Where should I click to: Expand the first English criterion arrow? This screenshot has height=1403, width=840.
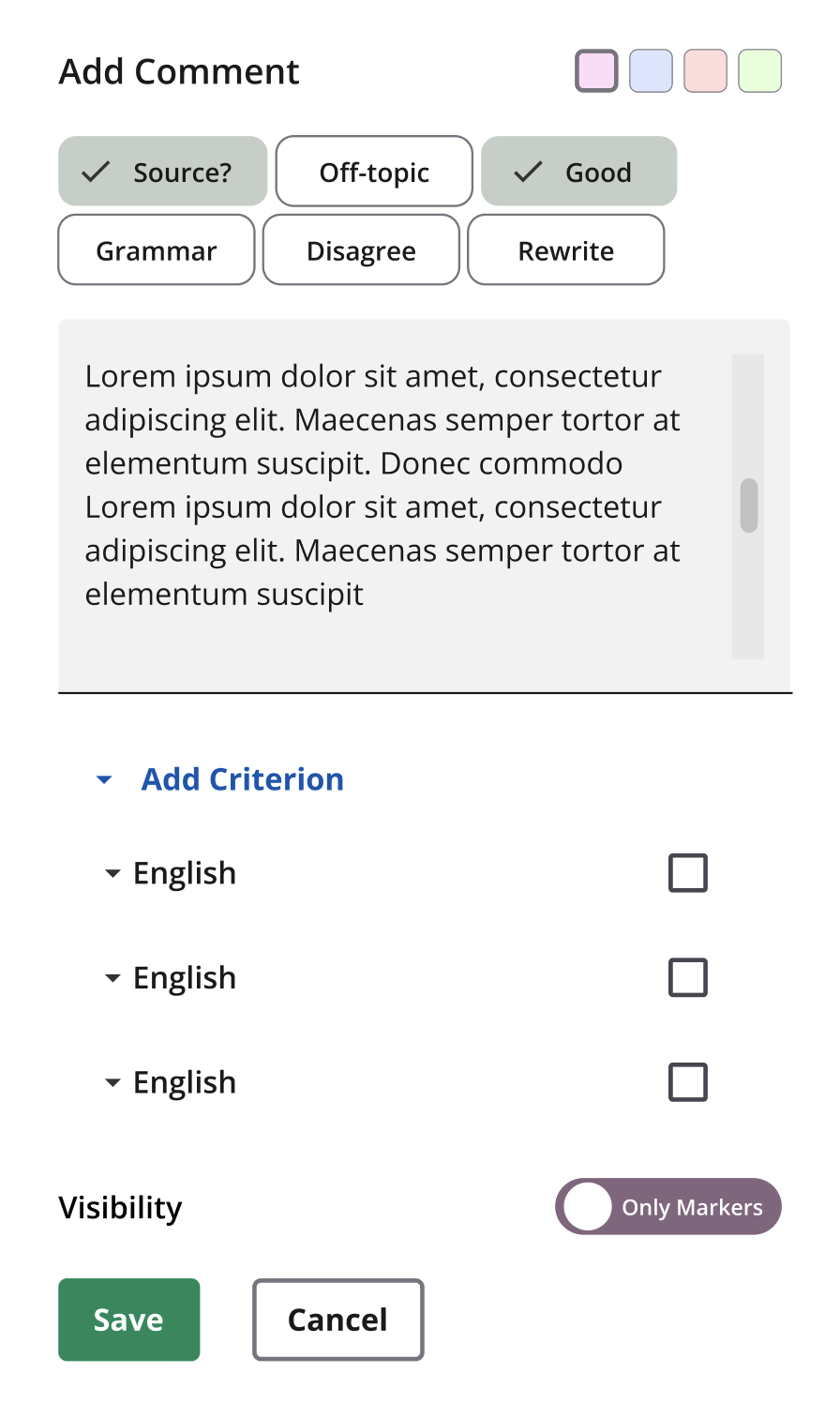pos(112,873)
